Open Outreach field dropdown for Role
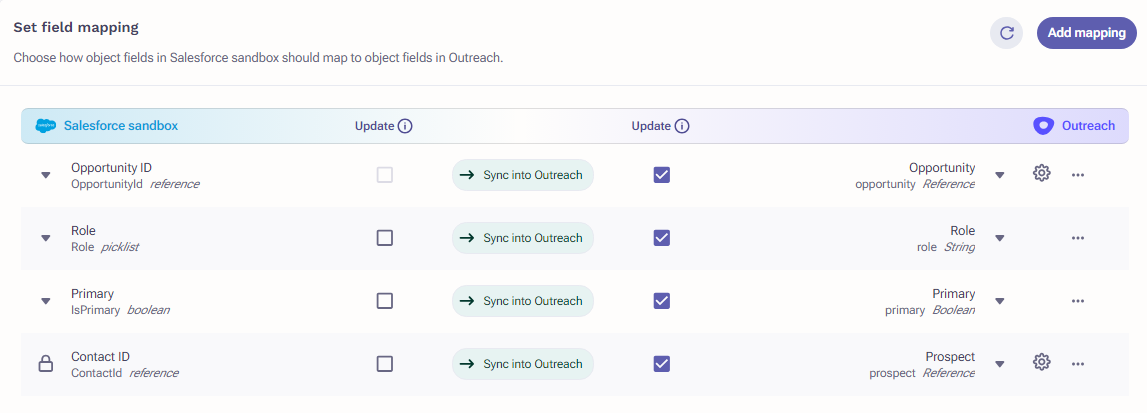 pyautogui.click(x=1000, y=238)
